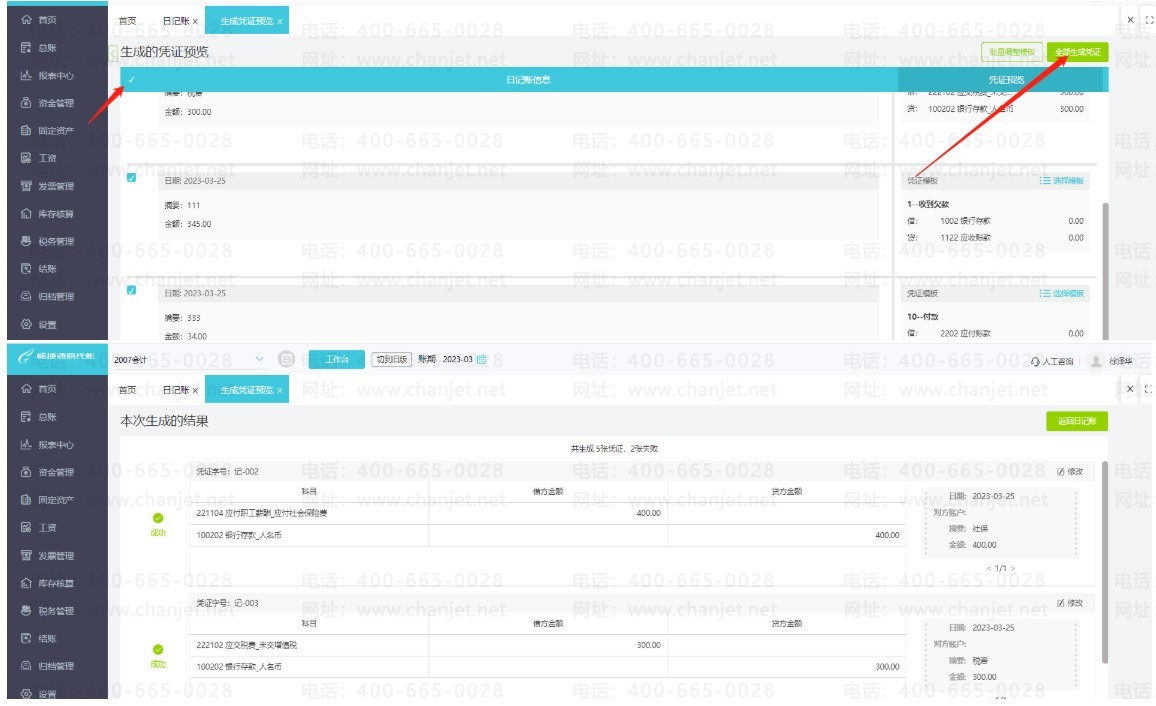Collapse the sidebar using the green chevron
Image resolution: width=1156 pixels, height=706 pixels.
point(113,52)
